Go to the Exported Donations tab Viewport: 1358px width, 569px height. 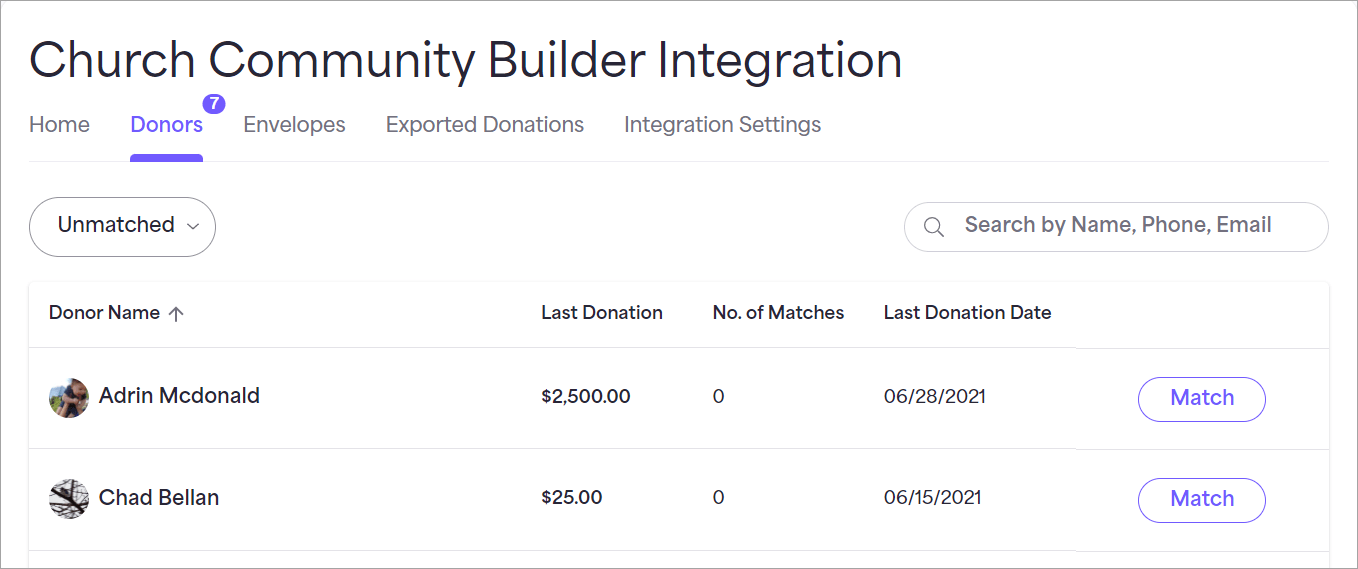[x=485, y=125]
